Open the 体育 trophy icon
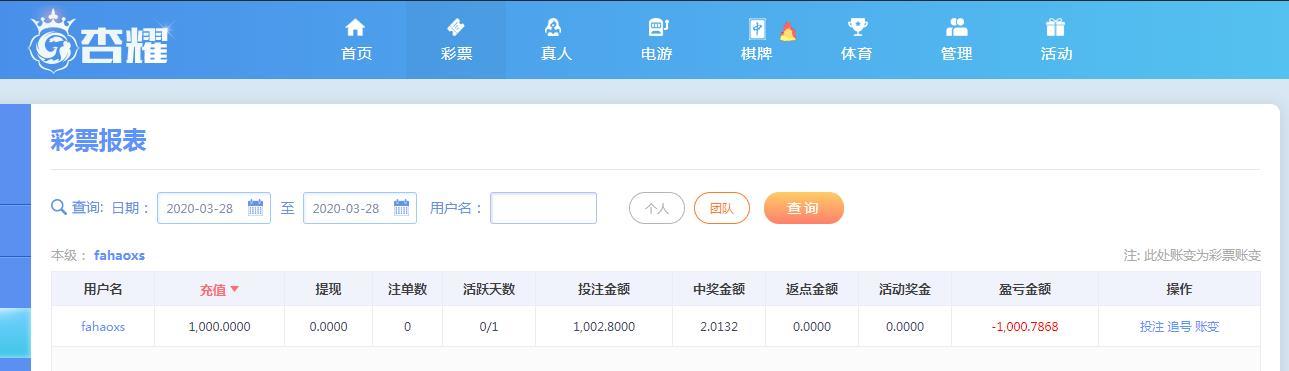Screen dimensions: 1289x371 coord(857,27)
